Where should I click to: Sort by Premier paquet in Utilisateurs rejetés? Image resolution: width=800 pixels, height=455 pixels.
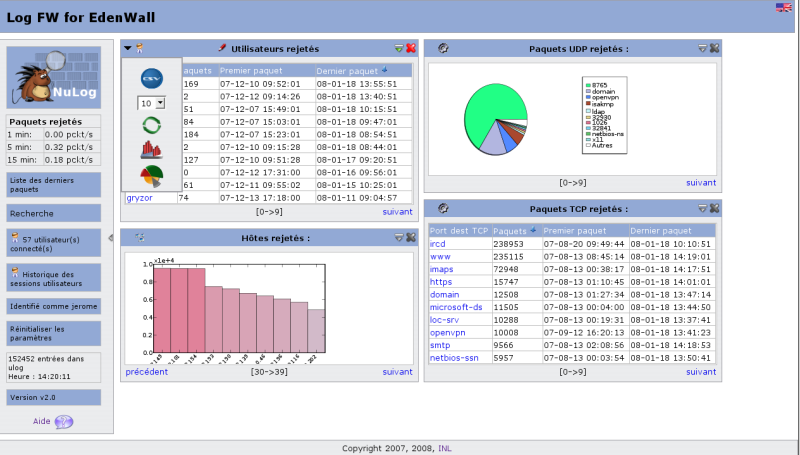click(x=251, y=71)
